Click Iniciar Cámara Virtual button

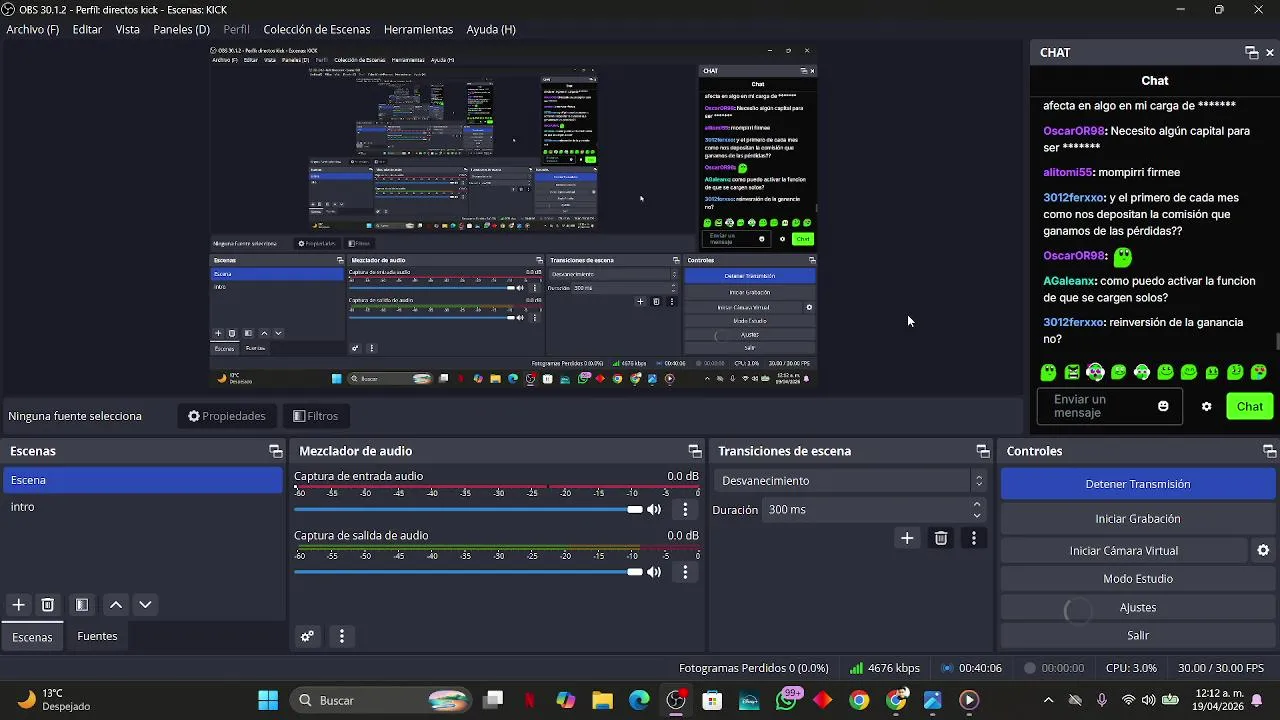point(1124,551)
